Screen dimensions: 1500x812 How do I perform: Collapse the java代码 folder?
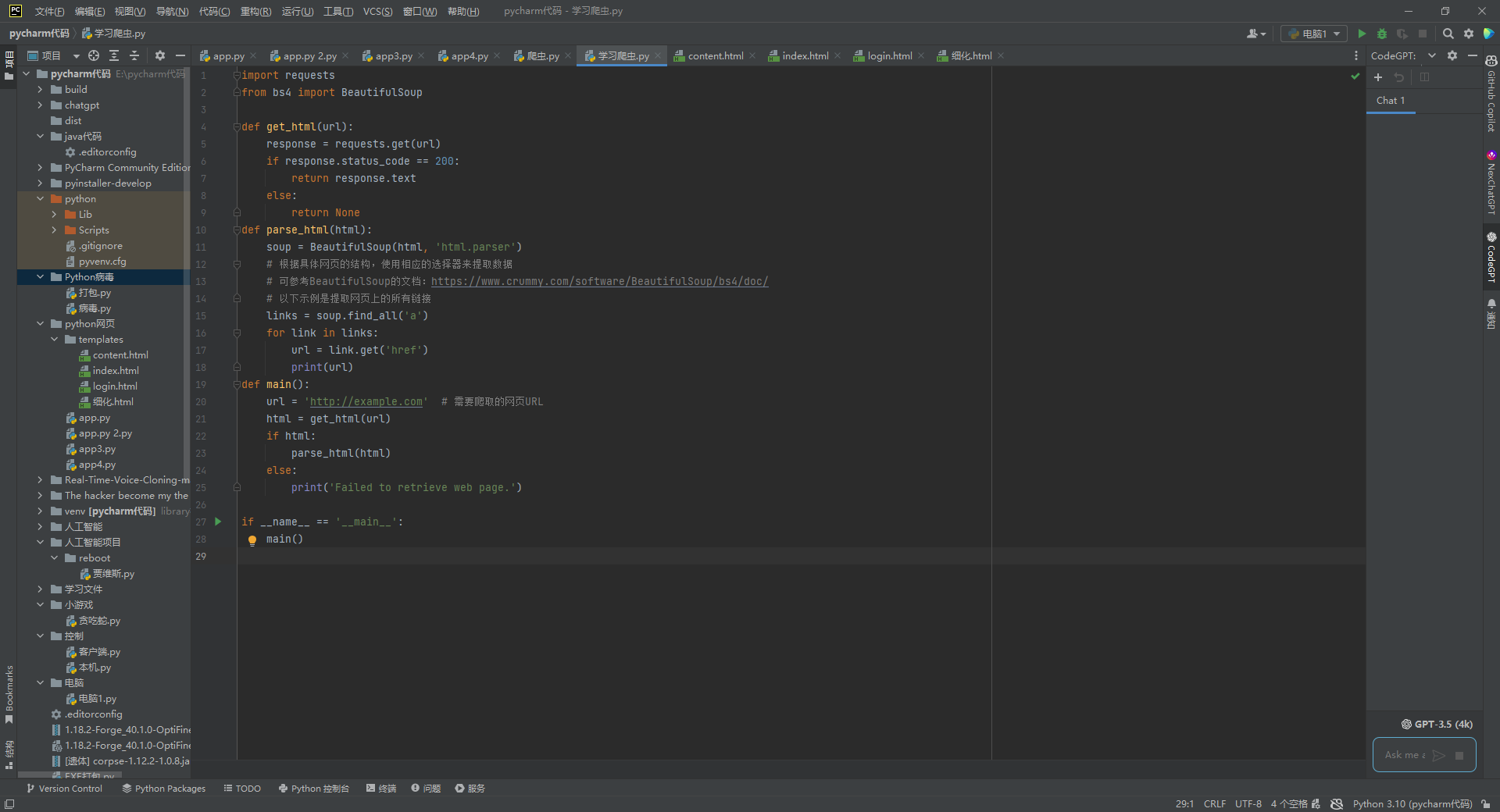[x=40, y=137]
